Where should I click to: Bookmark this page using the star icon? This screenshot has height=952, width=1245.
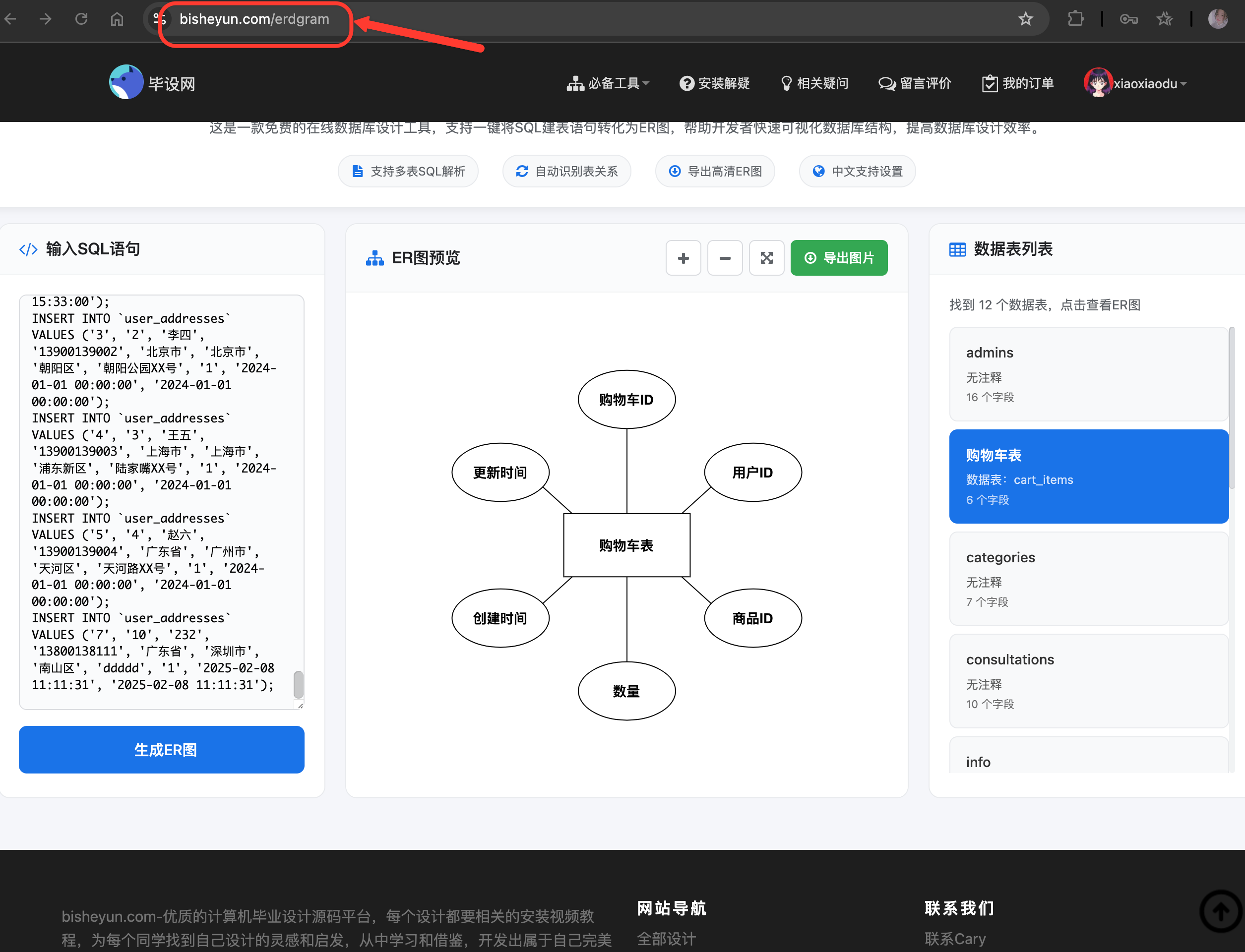(x=1025, y=19)
